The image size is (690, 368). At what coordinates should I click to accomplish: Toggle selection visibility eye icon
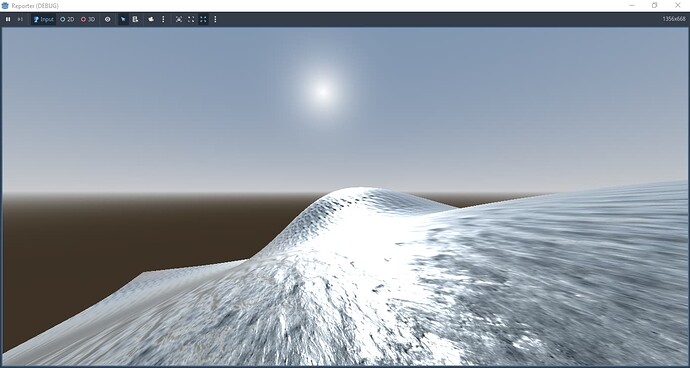click(108, 19)
